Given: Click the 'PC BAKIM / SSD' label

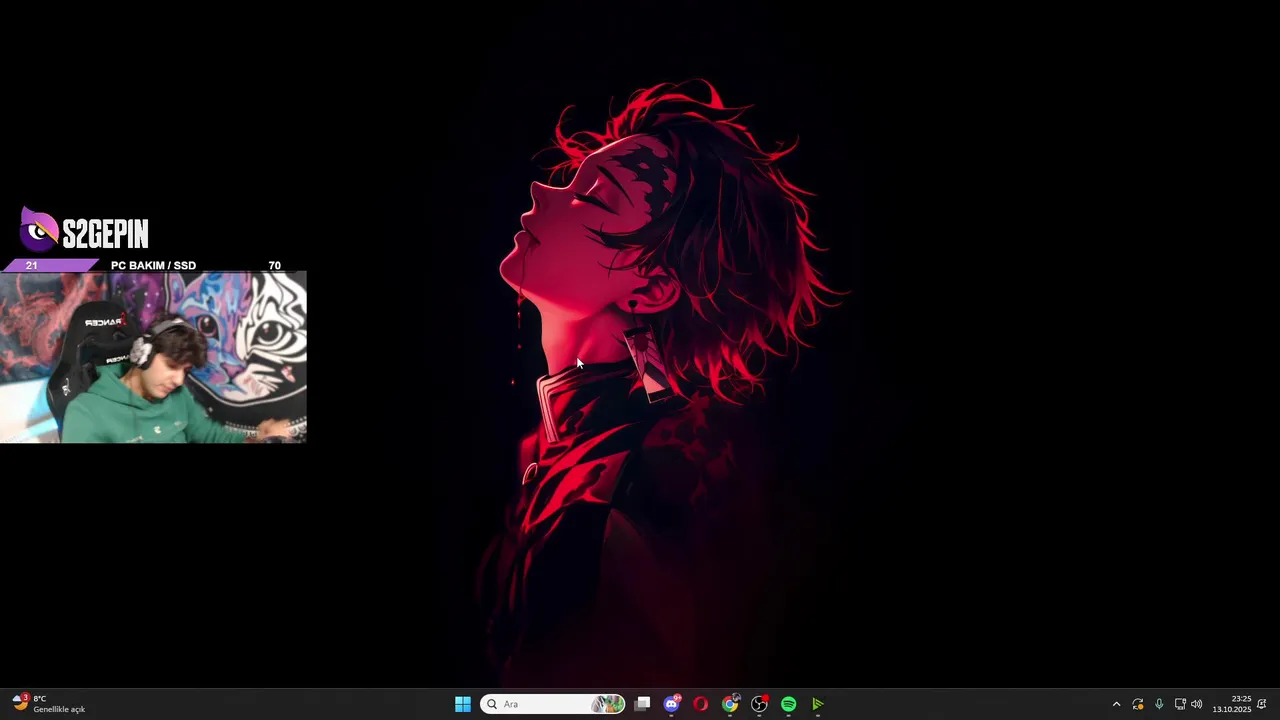Looking at the screenshot, I should pyautogui.click(x=153, y=265).
